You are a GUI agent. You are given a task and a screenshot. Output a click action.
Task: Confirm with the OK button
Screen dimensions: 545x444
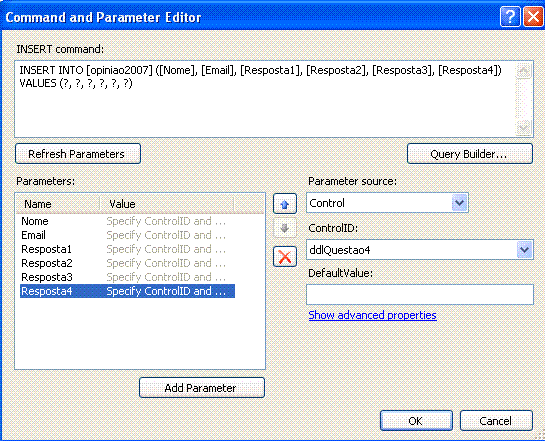(x=416, y=421)
